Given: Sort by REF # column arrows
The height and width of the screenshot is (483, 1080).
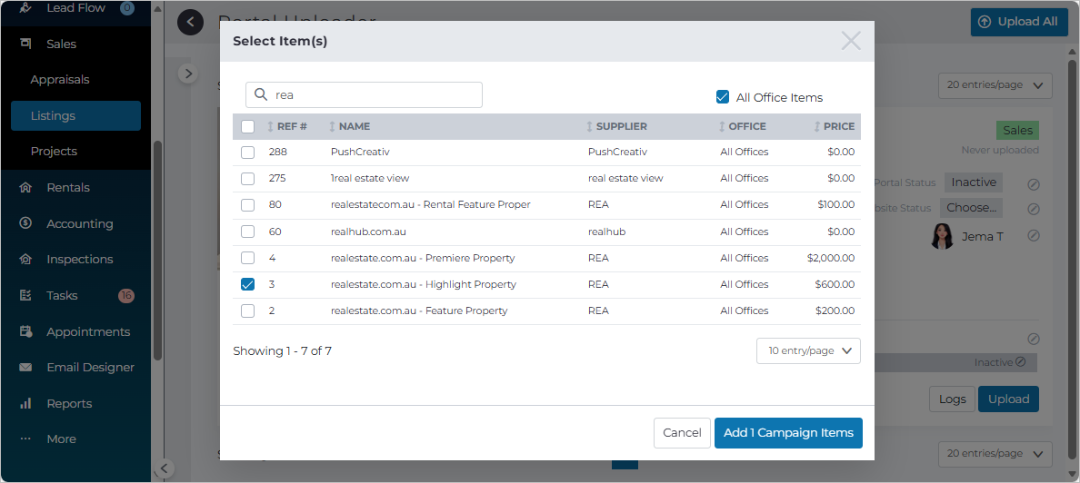Looking at the screenshot, I should [271, 127].
